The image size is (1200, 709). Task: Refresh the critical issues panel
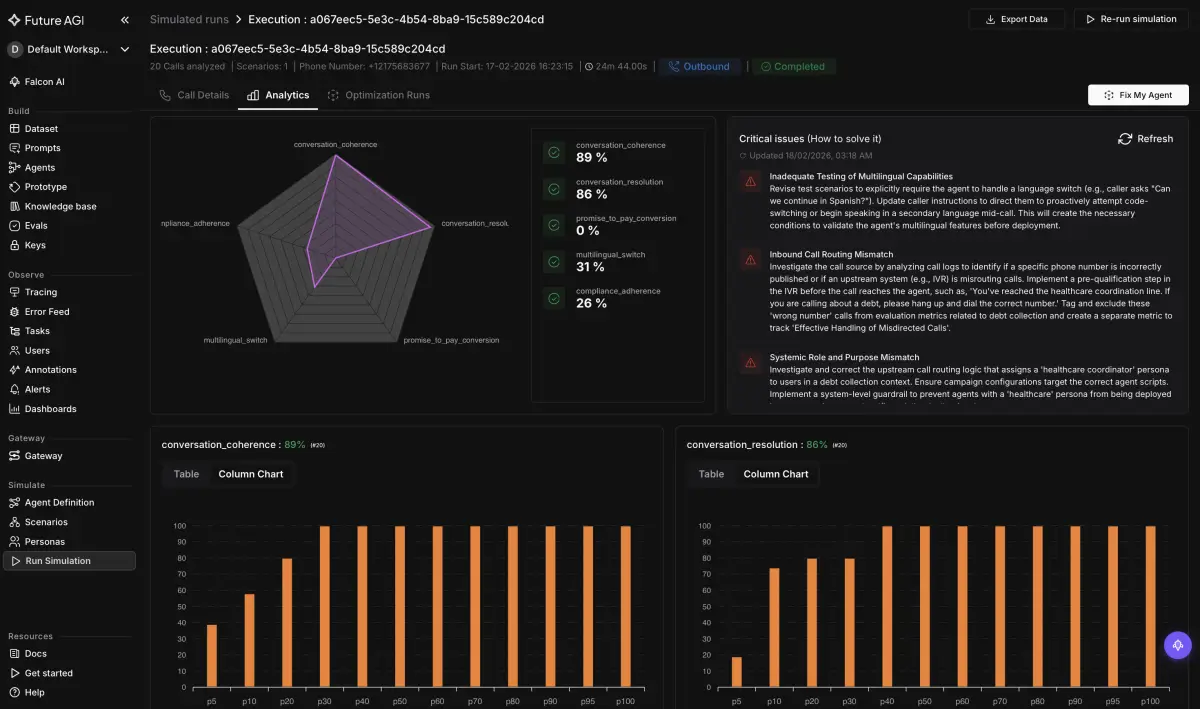tap(1145, 139)
